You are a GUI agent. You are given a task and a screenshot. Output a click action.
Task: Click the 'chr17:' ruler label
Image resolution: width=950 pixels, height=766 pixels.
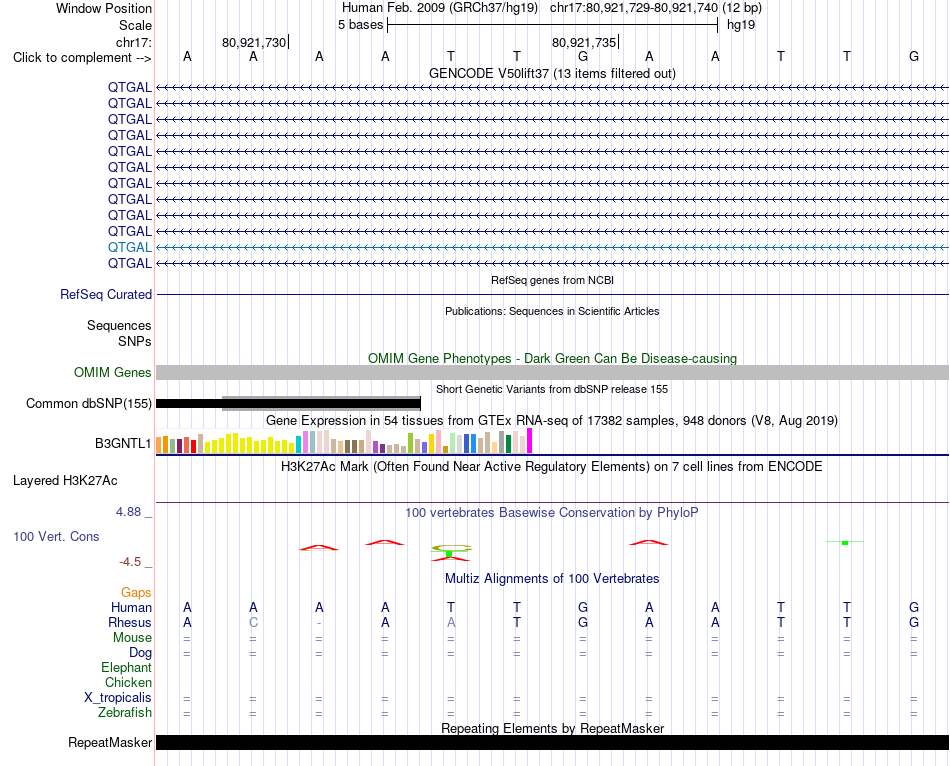click(x=134, y=42)
